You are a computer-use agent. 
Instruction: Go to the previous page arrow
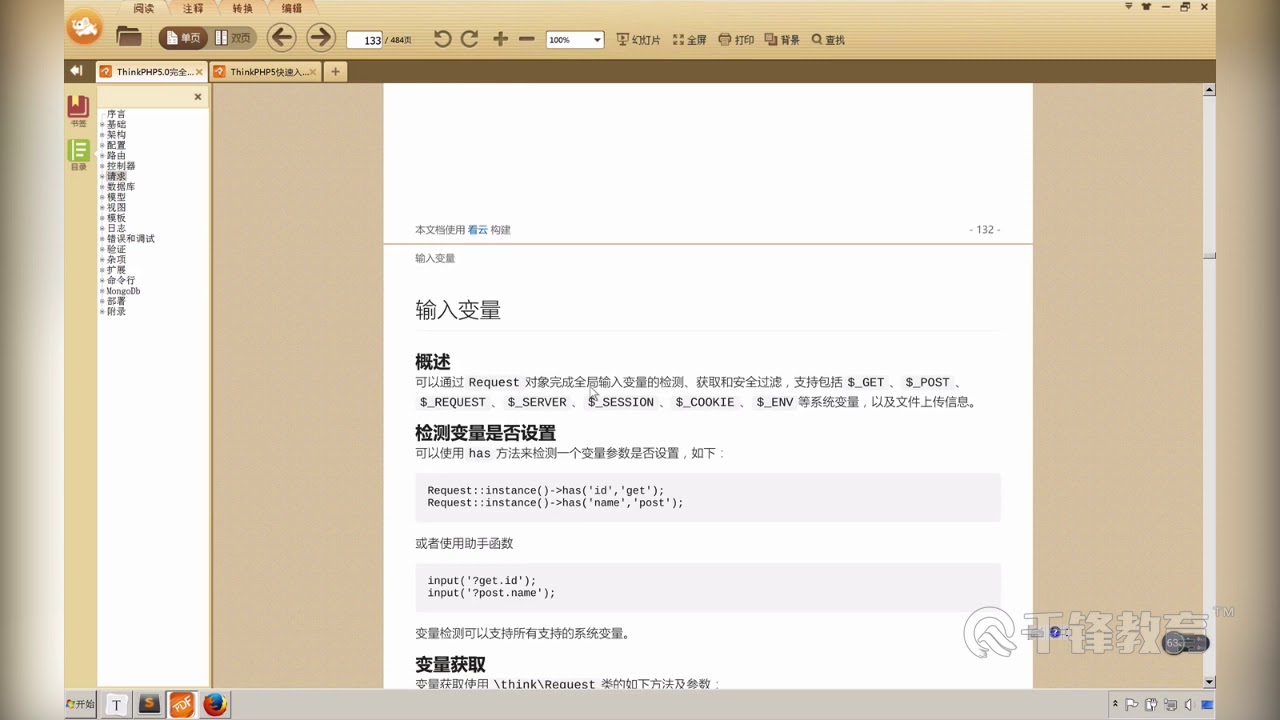[x=281, y=38]
